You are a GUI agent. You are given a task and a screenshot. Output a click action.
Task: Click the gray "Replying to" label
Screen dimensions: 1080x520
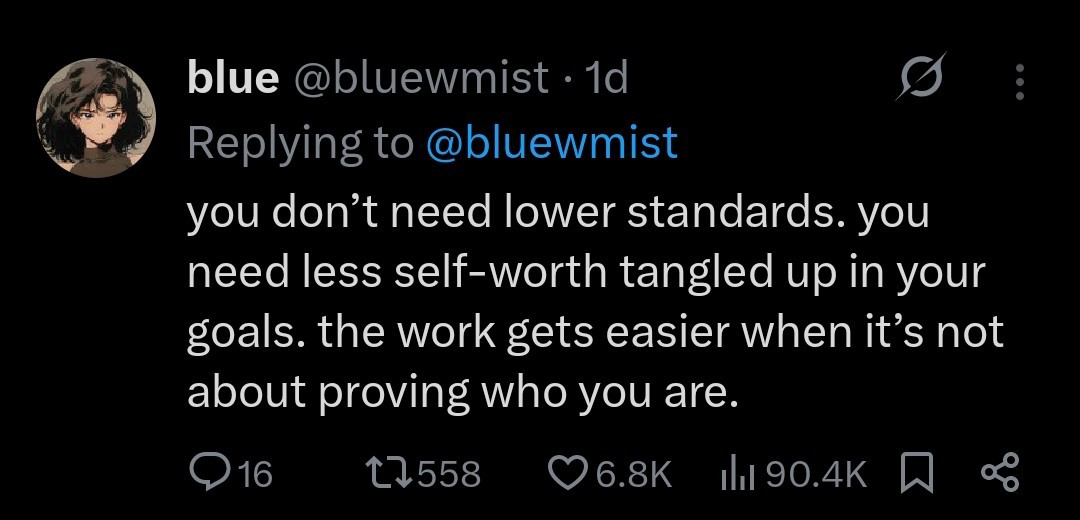click(x=300, y=143)
